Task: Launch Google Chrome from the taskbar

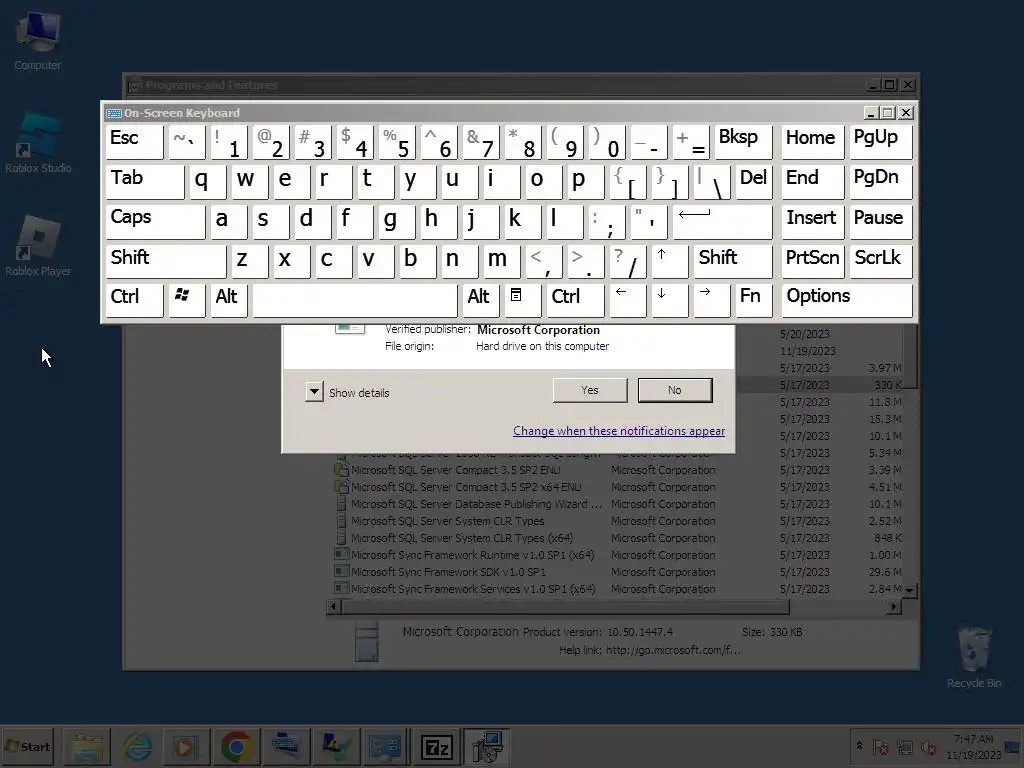Action: click(236, 746)
